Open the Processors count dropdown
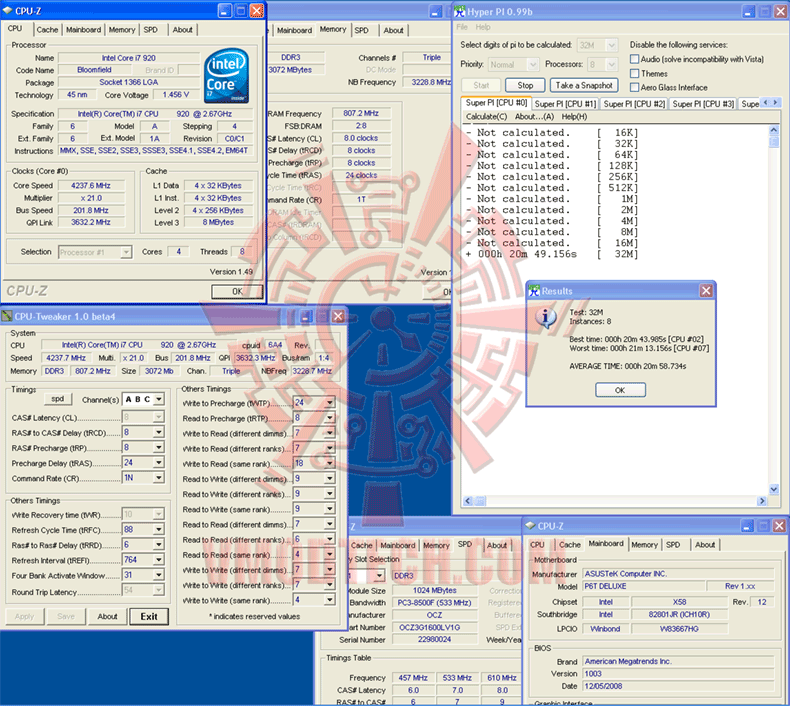Screen dimensions: 790x706 point(611,65)
